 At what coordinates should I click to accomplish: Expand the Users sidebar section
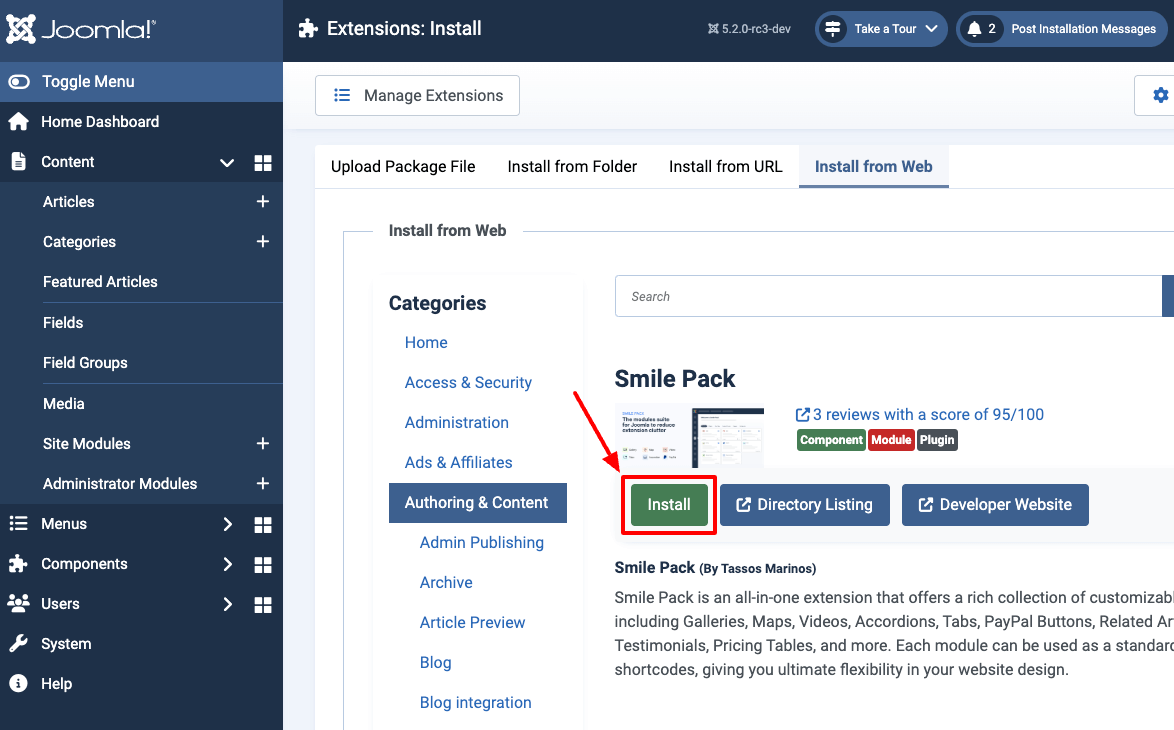point(228,604)
